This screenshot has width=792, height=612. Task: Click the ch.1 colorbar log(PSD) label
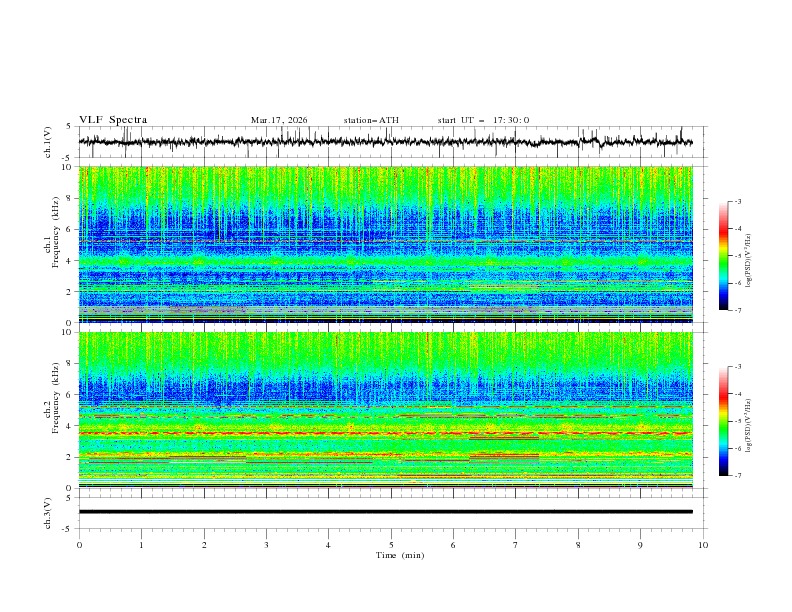tap(750, 261)
